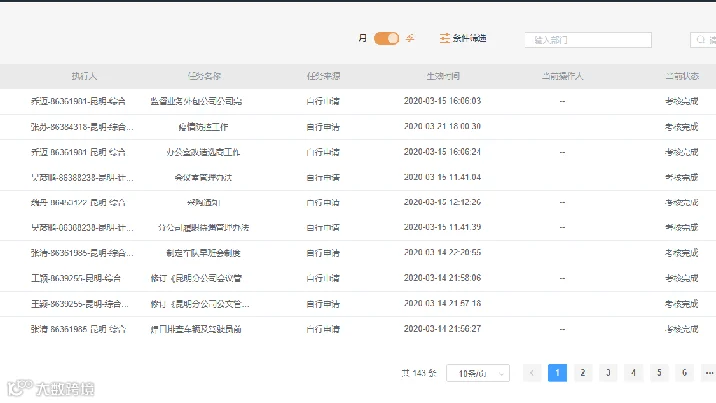This screenshot has width=716, height=403.
Task: Click the search magnifier icon
Action: 700,40
